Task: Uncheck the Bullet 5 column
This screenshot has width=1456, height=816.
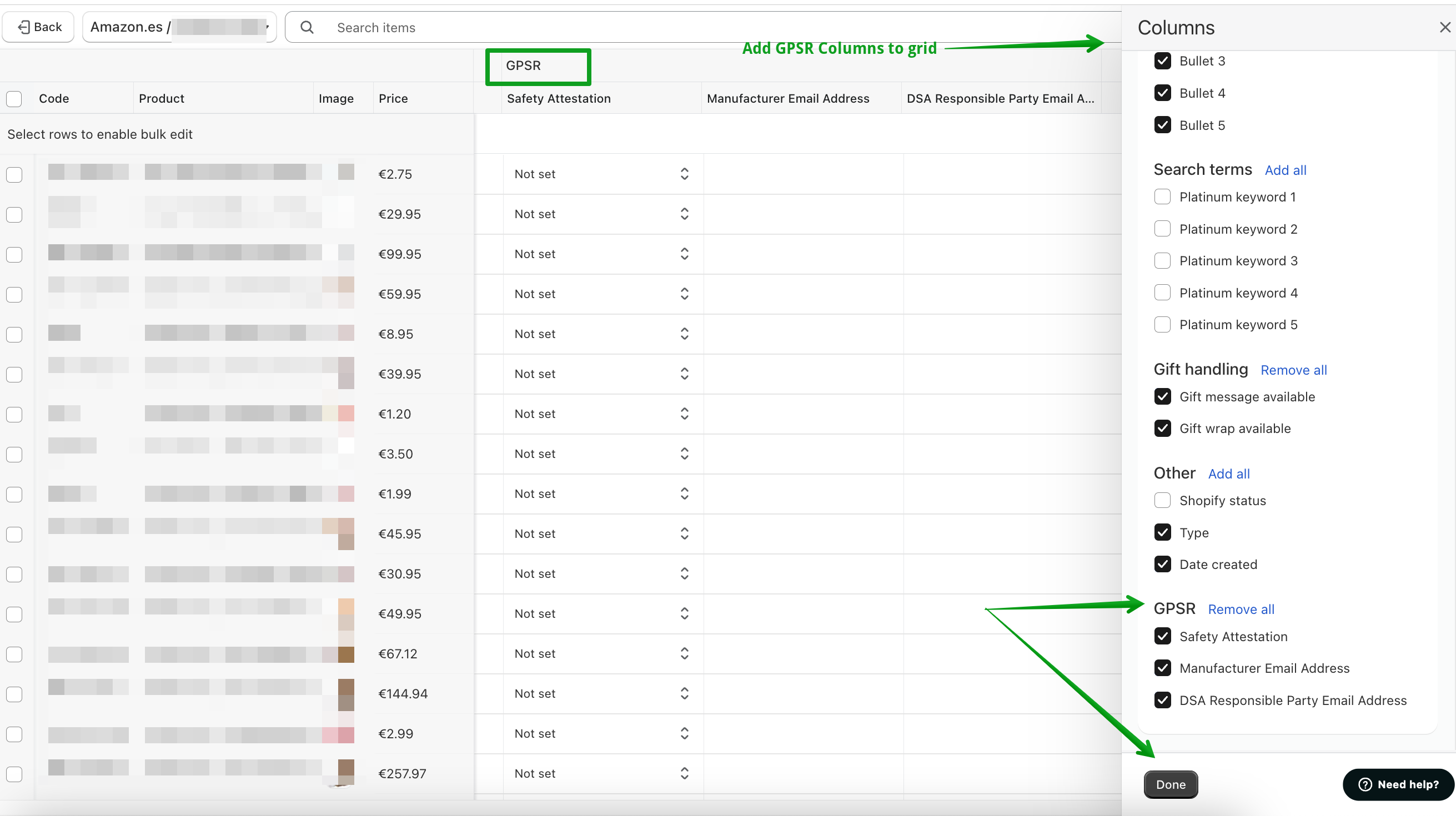Action: pyautogui.click(x=1163, y=125)
